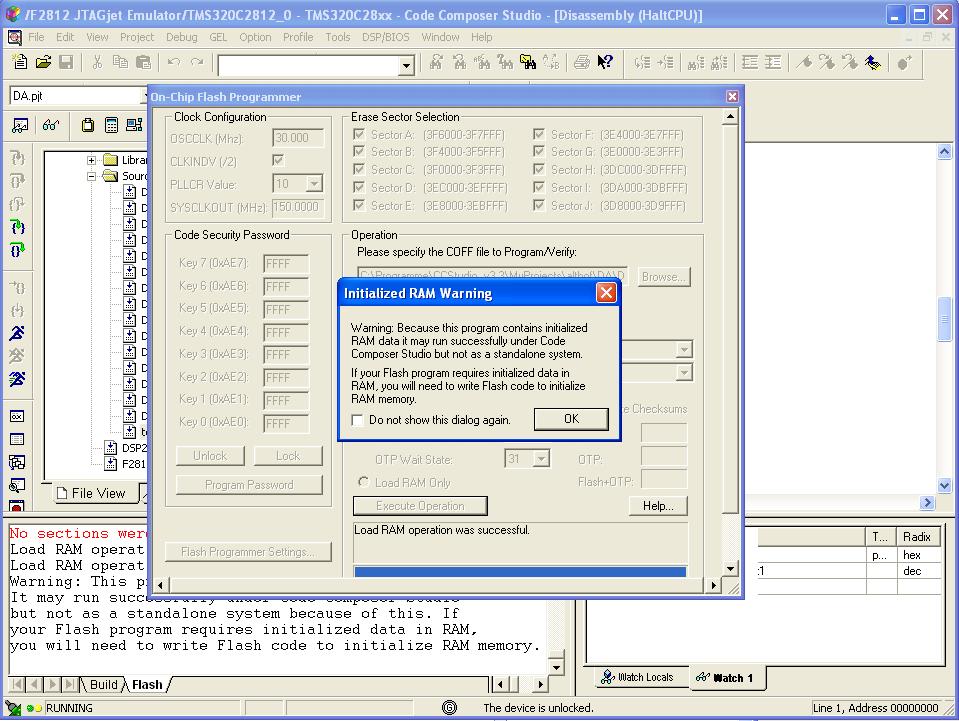
Task: Click the Halt crossed running-man icon
Action: (17, 355)
